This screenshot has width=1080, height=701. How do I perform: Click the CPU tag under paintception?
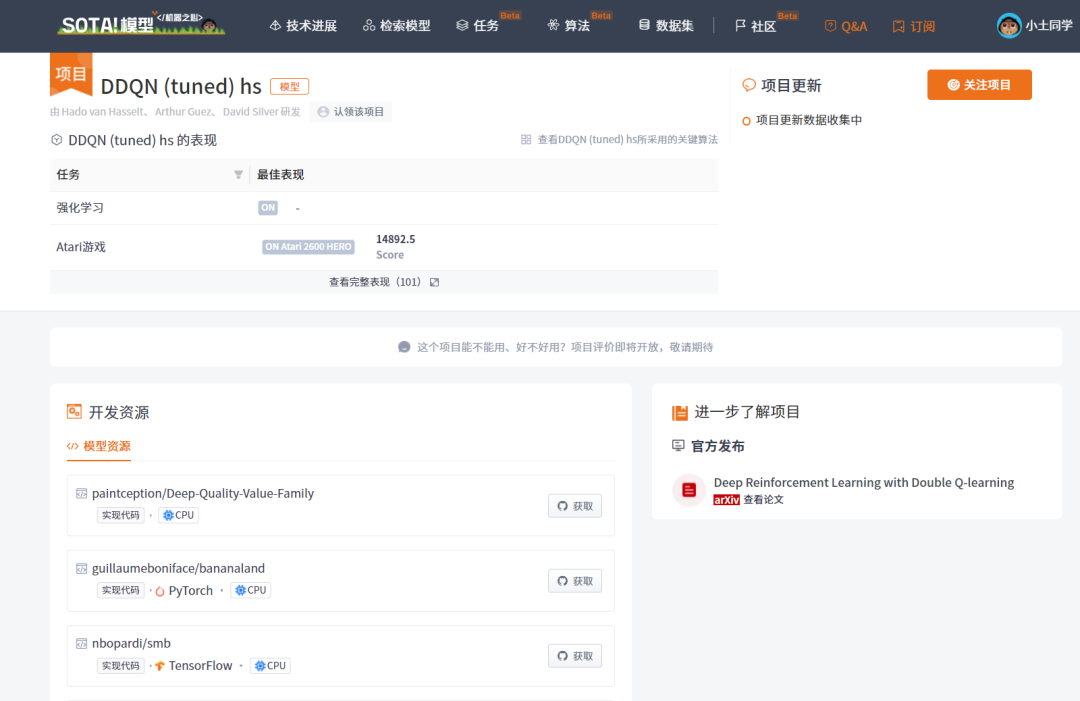point(178,515)
